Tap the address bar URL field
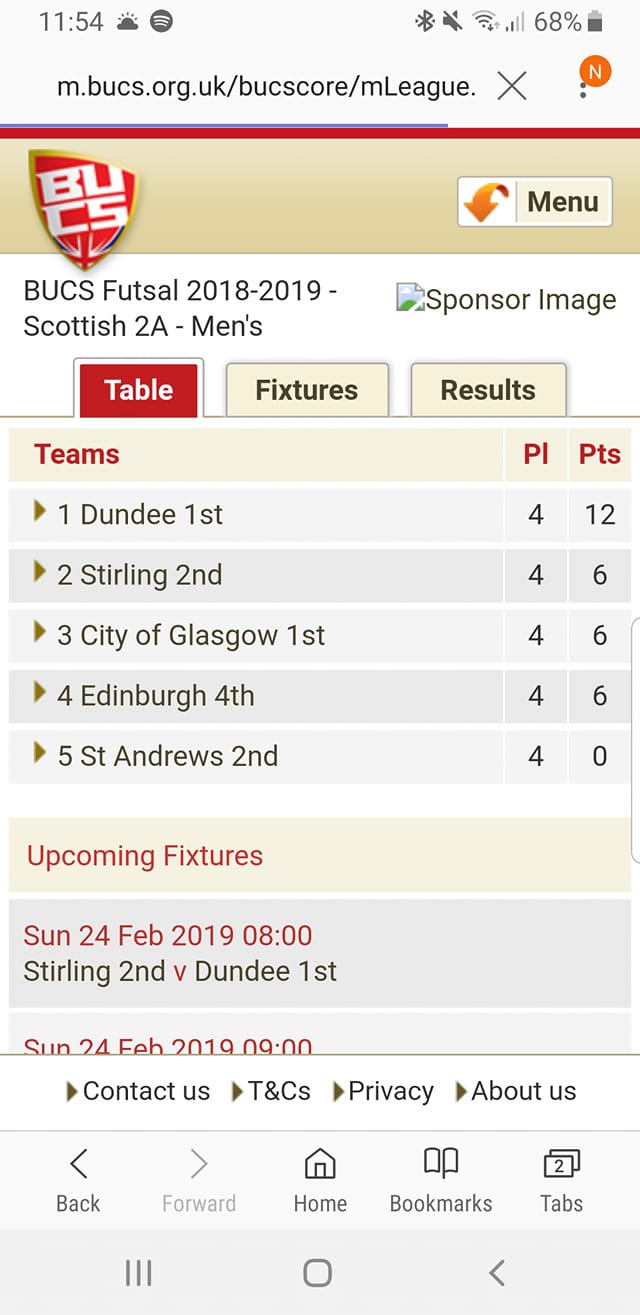640x1315 pixels. click(x=266, y=87)
